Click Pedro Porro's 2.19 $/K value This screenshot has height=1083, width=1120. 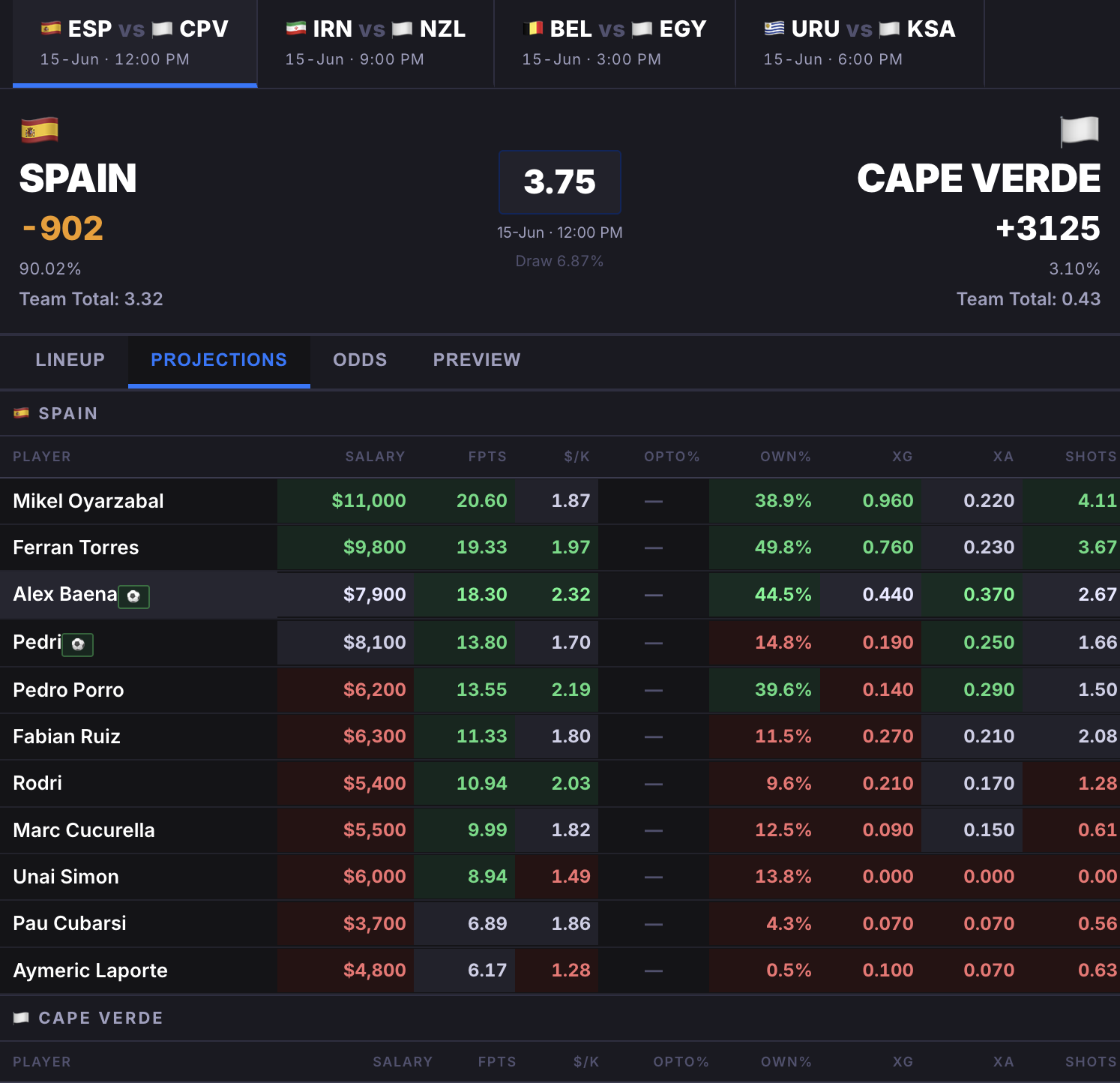570,690
